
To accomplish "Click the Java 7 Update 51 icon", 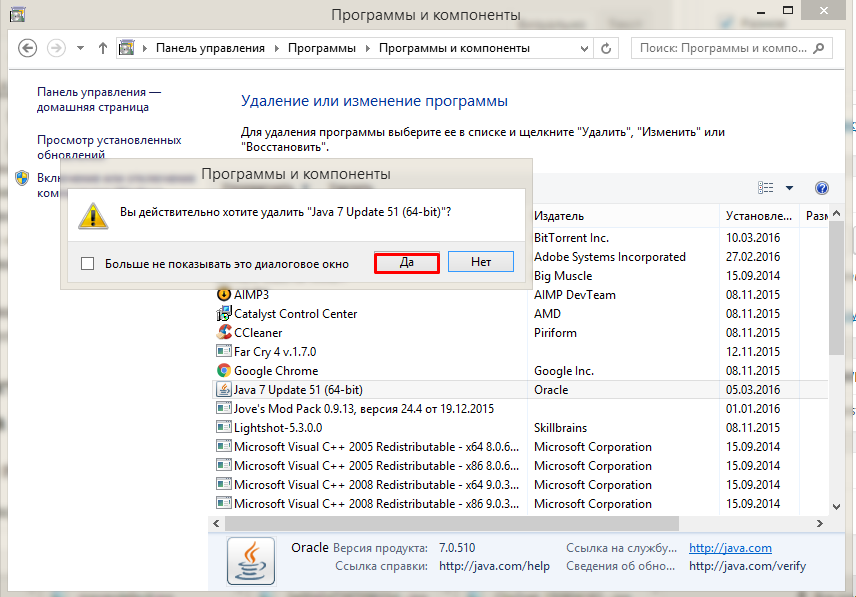I will (224, 390).
